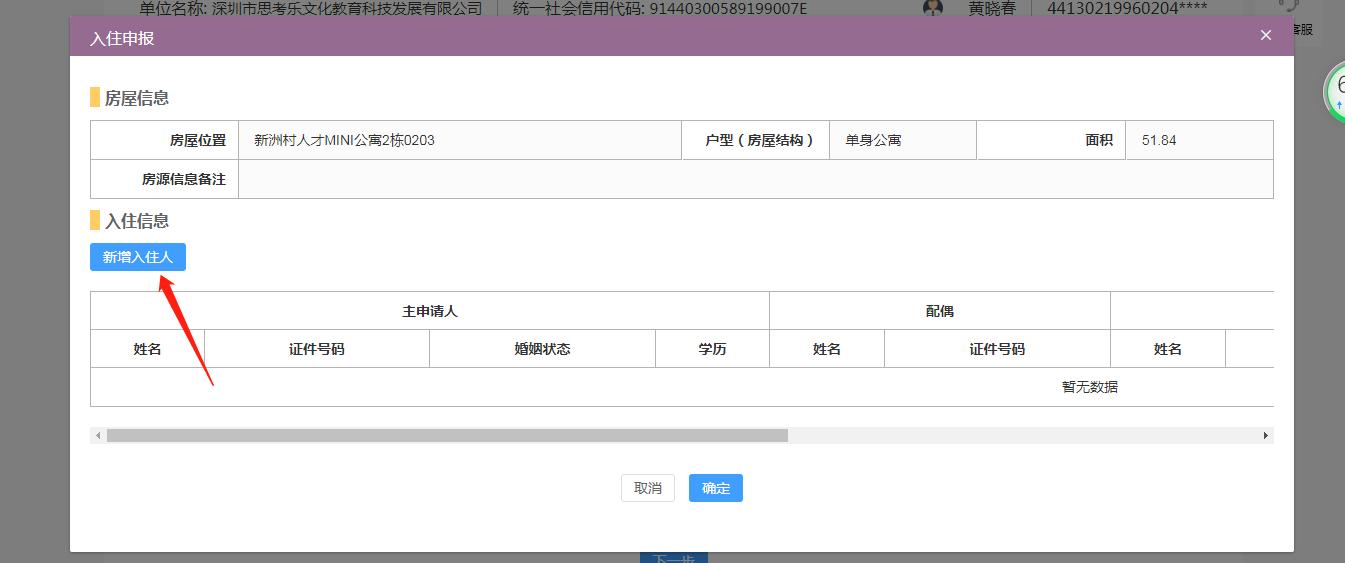The image size is (1345, 563).
Task: Click the 房源信息备注 empty value field
Action: 755,179
